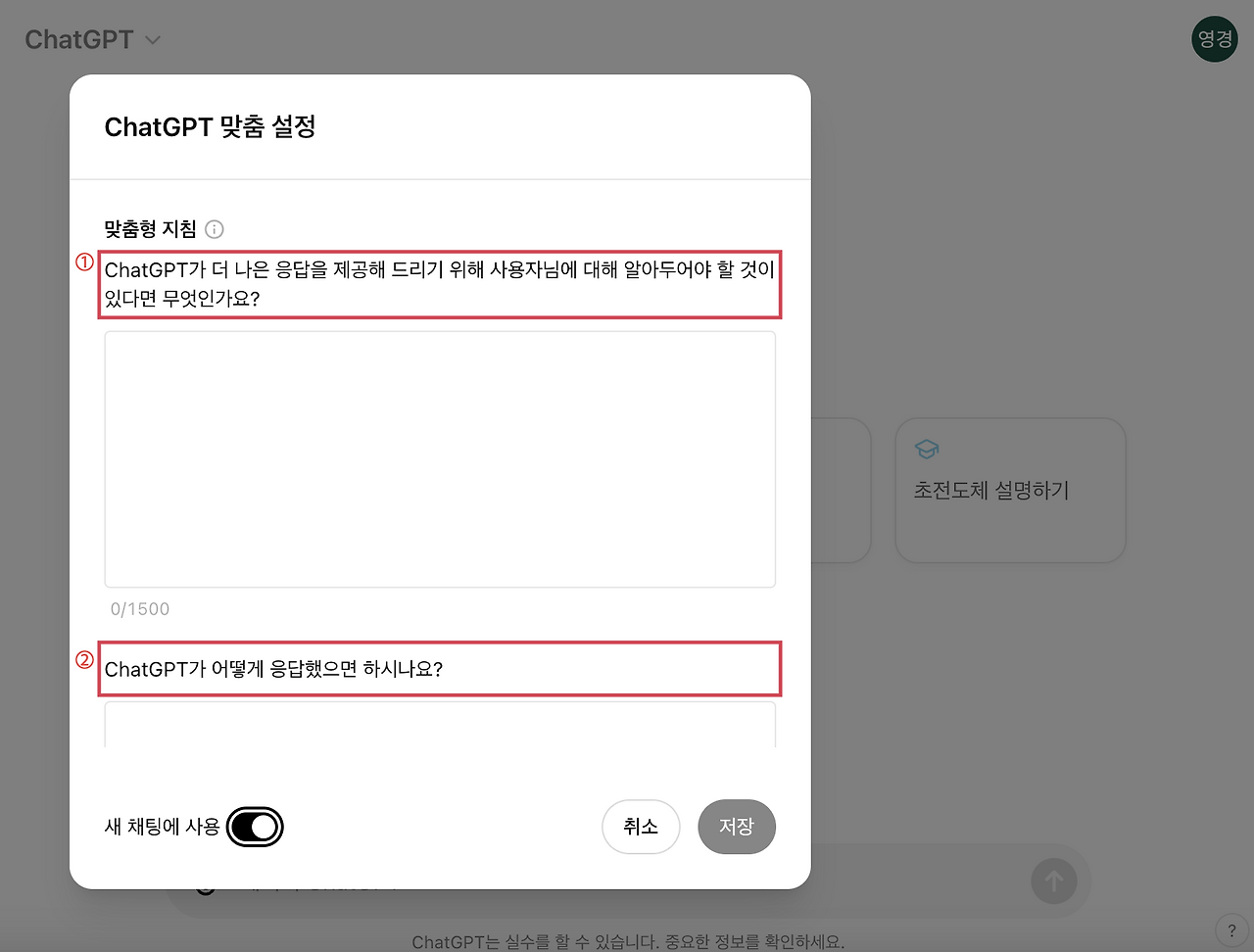Click the graduation cap icon on the suggestion card

click(926, 449)
